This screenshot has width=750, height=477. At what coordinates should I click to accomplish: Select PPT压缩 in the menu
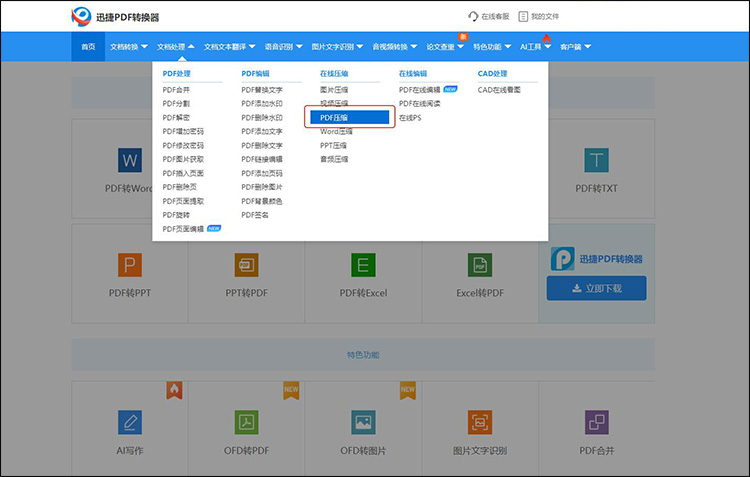click(333, 145)
